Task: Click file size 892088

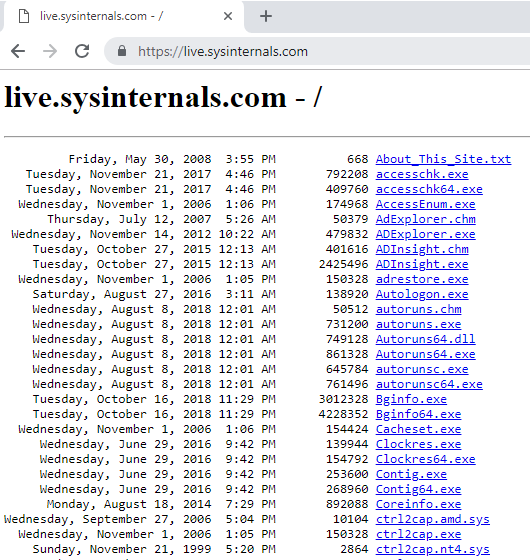Action: click(x=347, y=504)
